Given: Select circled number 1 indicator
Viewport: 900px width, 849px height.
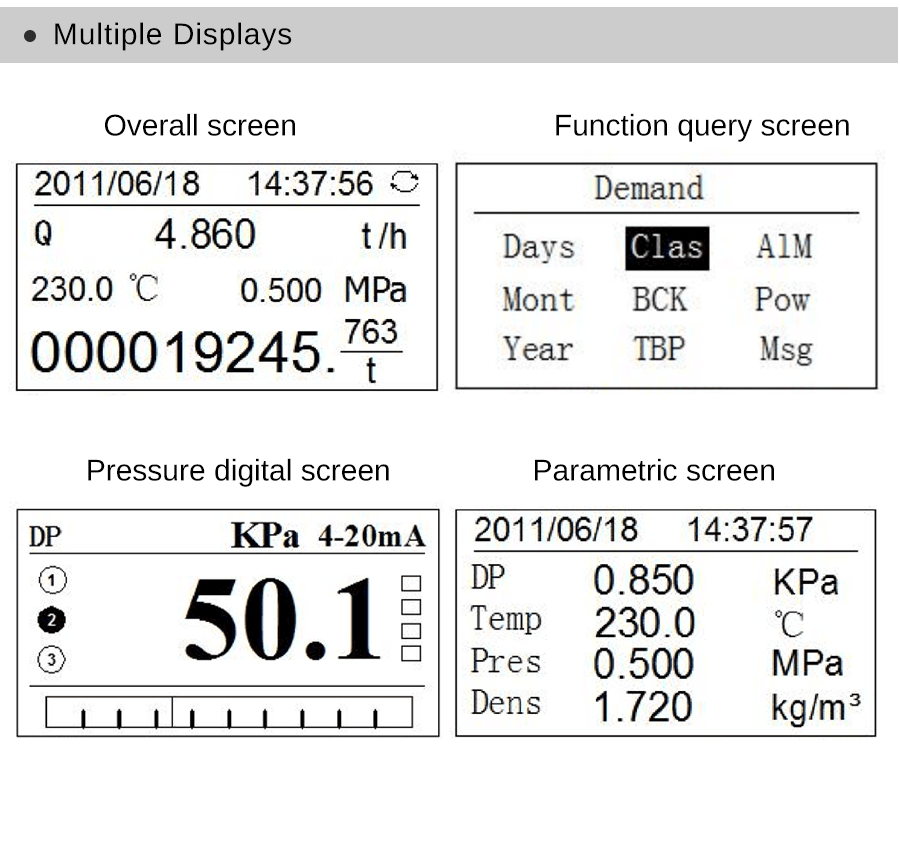Looking at the screenshot, I should 51,579.
